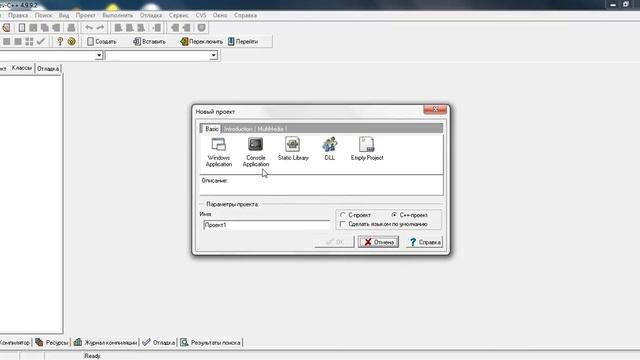
Task: Open the Справка menu in menu bar
Action: (245, 15)
